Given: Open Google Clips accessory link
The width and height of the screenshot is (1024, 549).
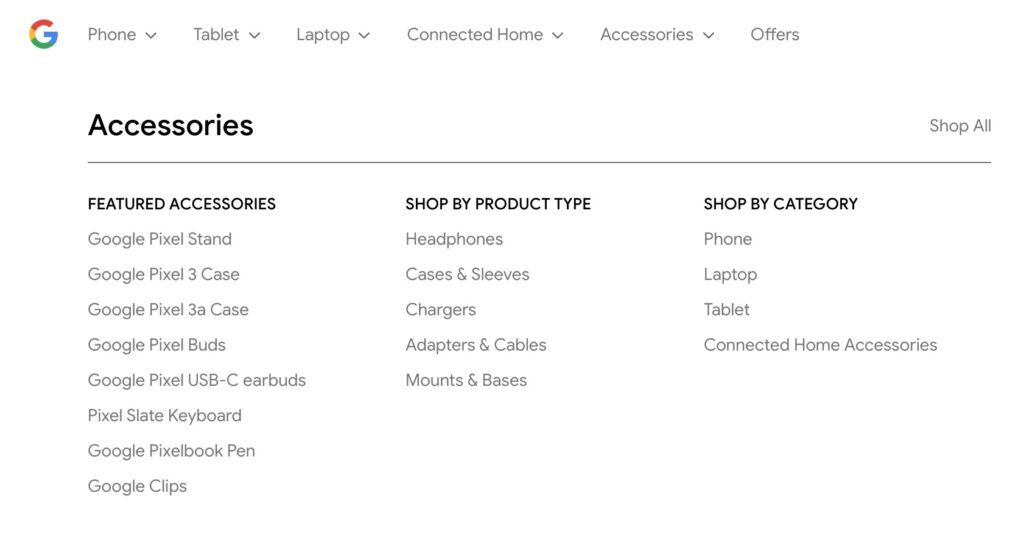Looking at the screenshot, I should coord(137,486).
